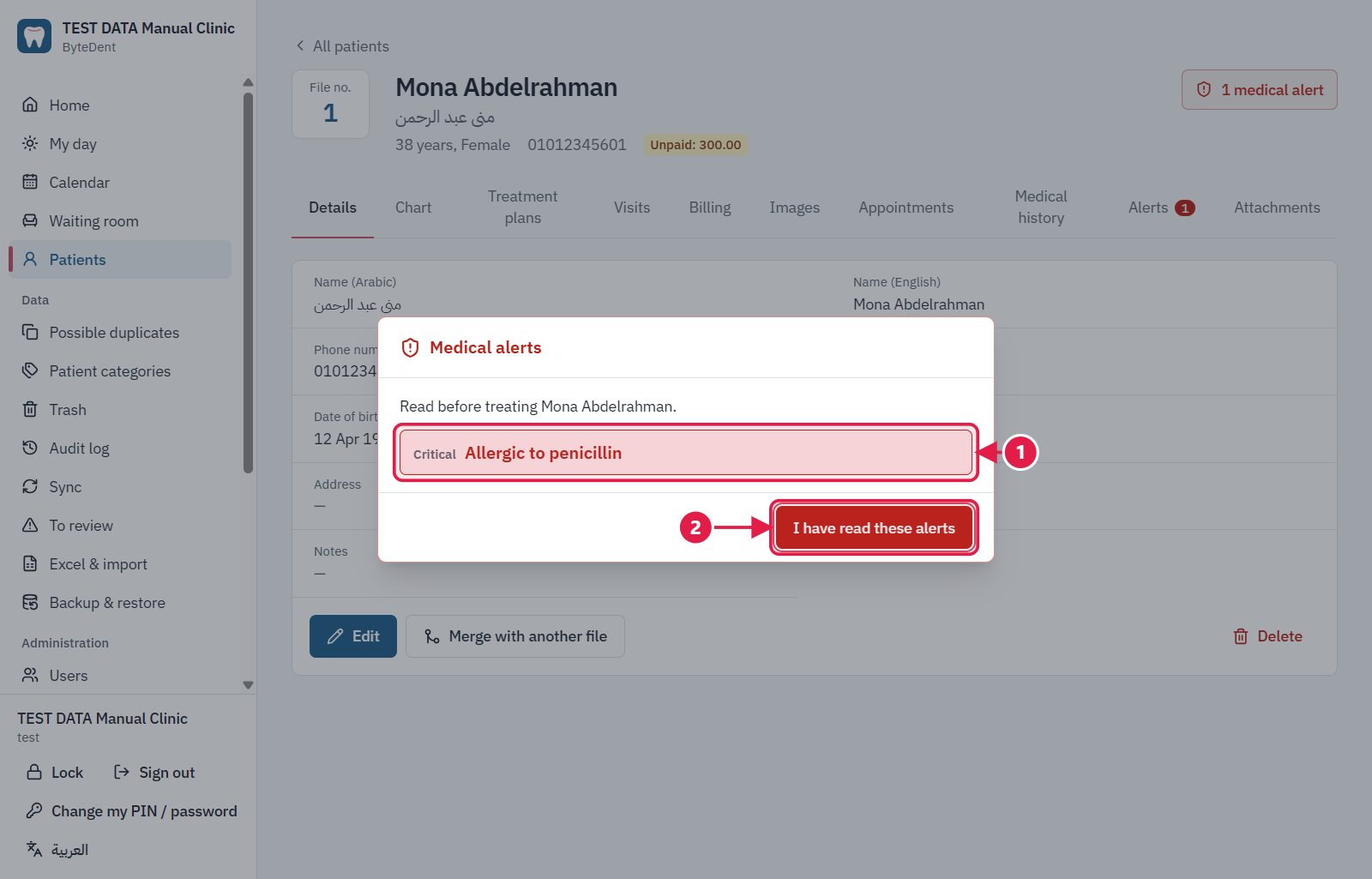Image resolution: width=1372 pixels, height=879 pixels.
Task: Open the Visits tab
Action: point(632,207)
